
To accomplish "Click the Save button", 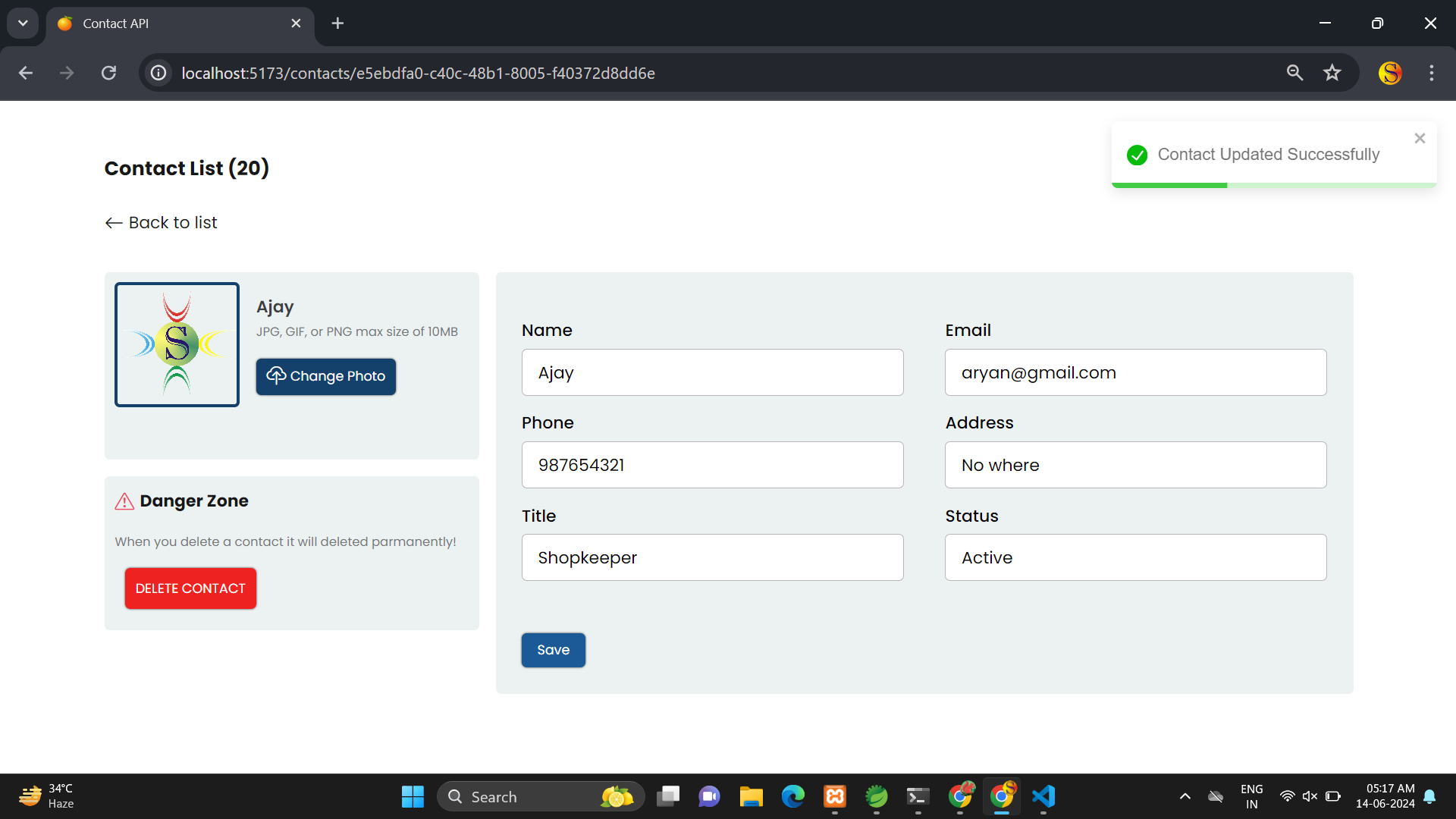I will 553,650.
